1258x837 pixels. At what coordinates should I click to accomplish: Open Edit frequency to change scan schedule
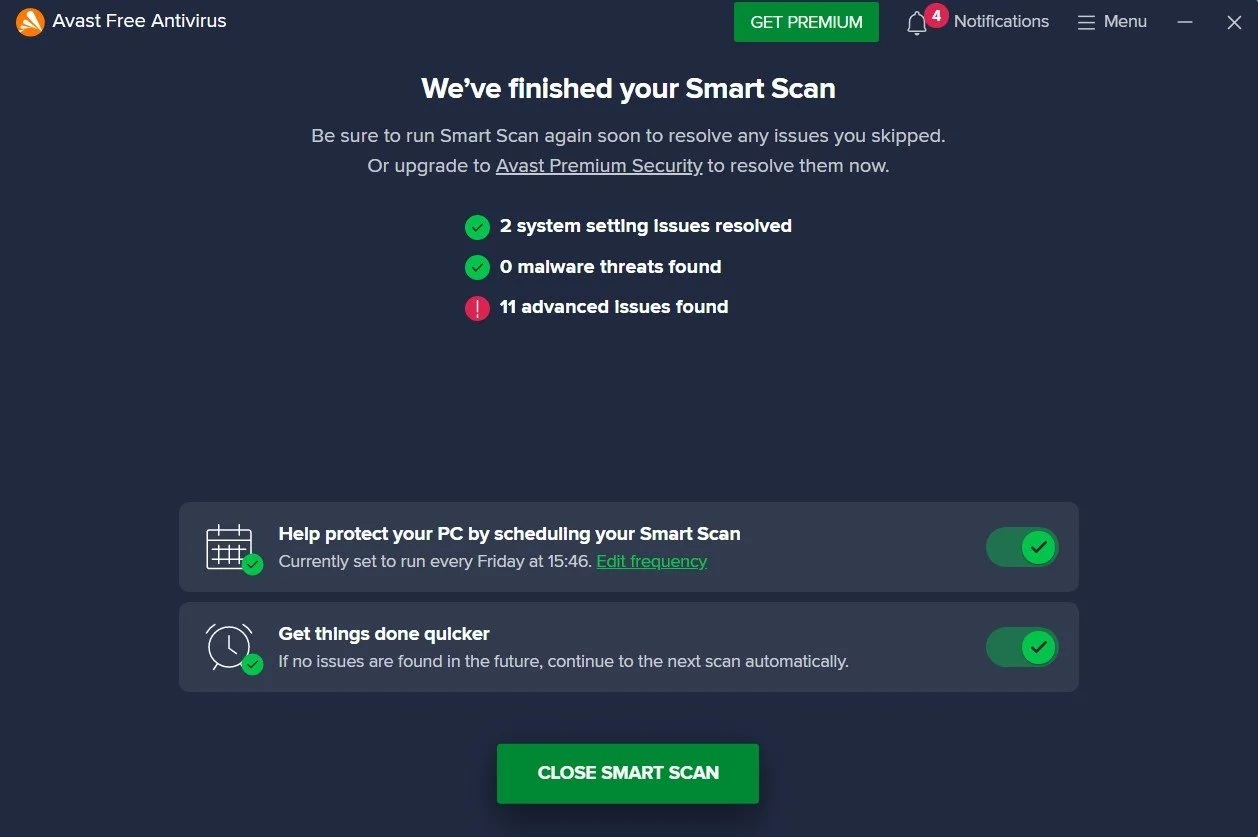tap(651, 561)
